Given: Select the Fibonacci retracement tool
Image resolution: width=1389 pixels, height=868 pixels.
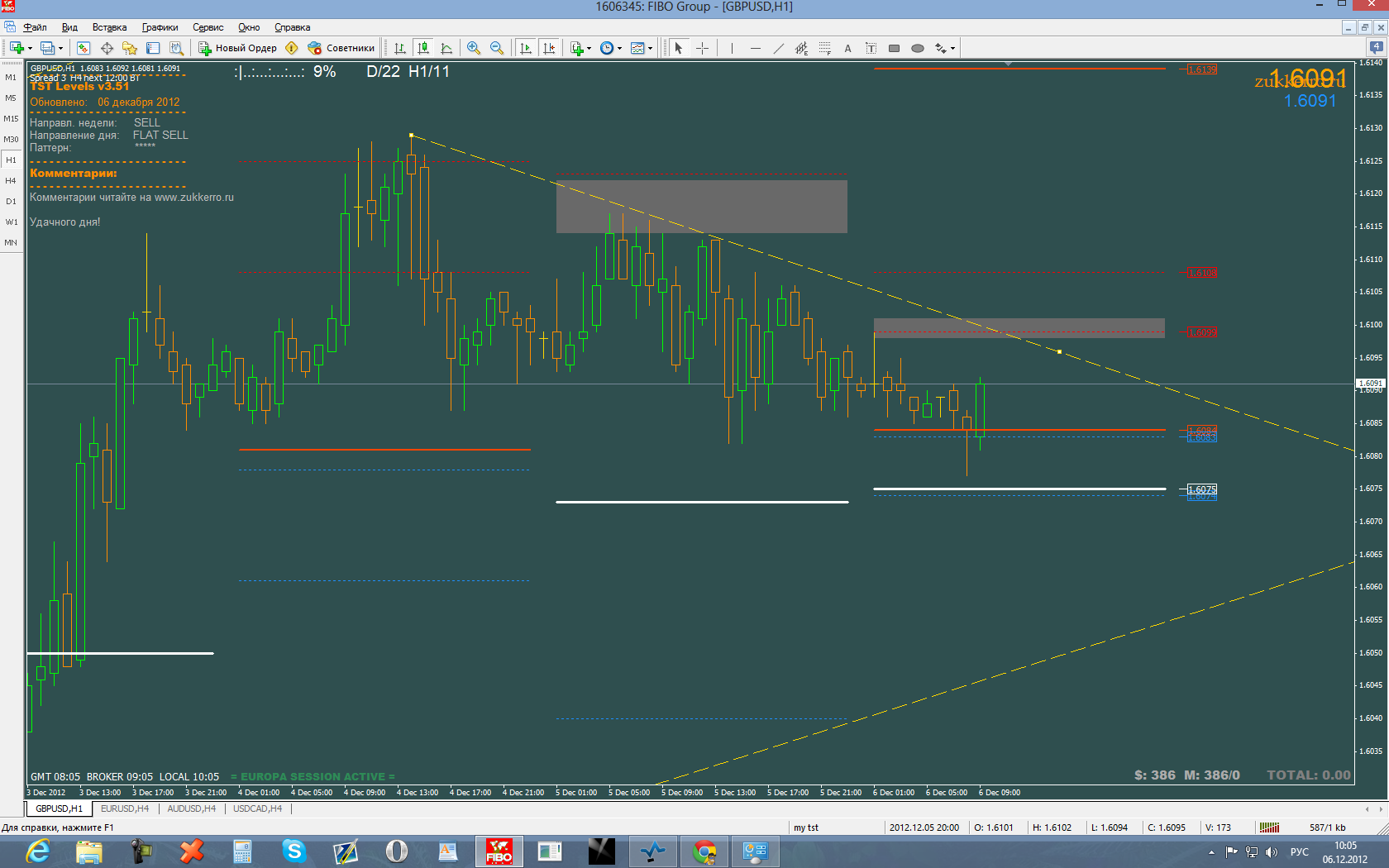Looking at the screenshot, I should (824, 49).
